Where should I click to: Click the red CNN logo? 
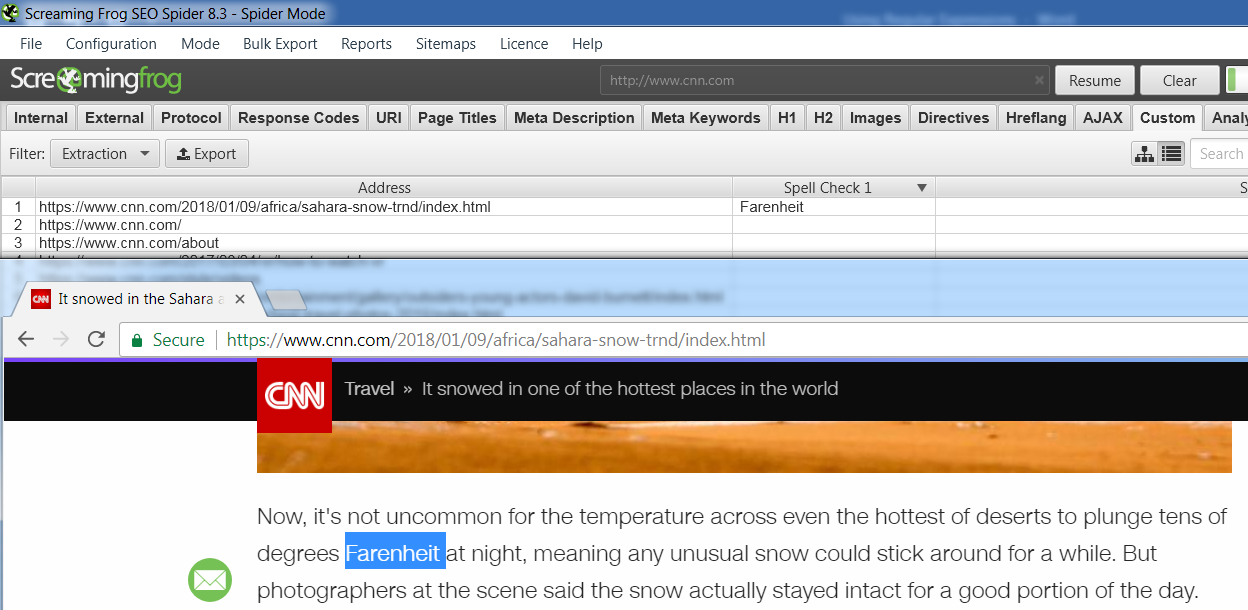(294, 395)
